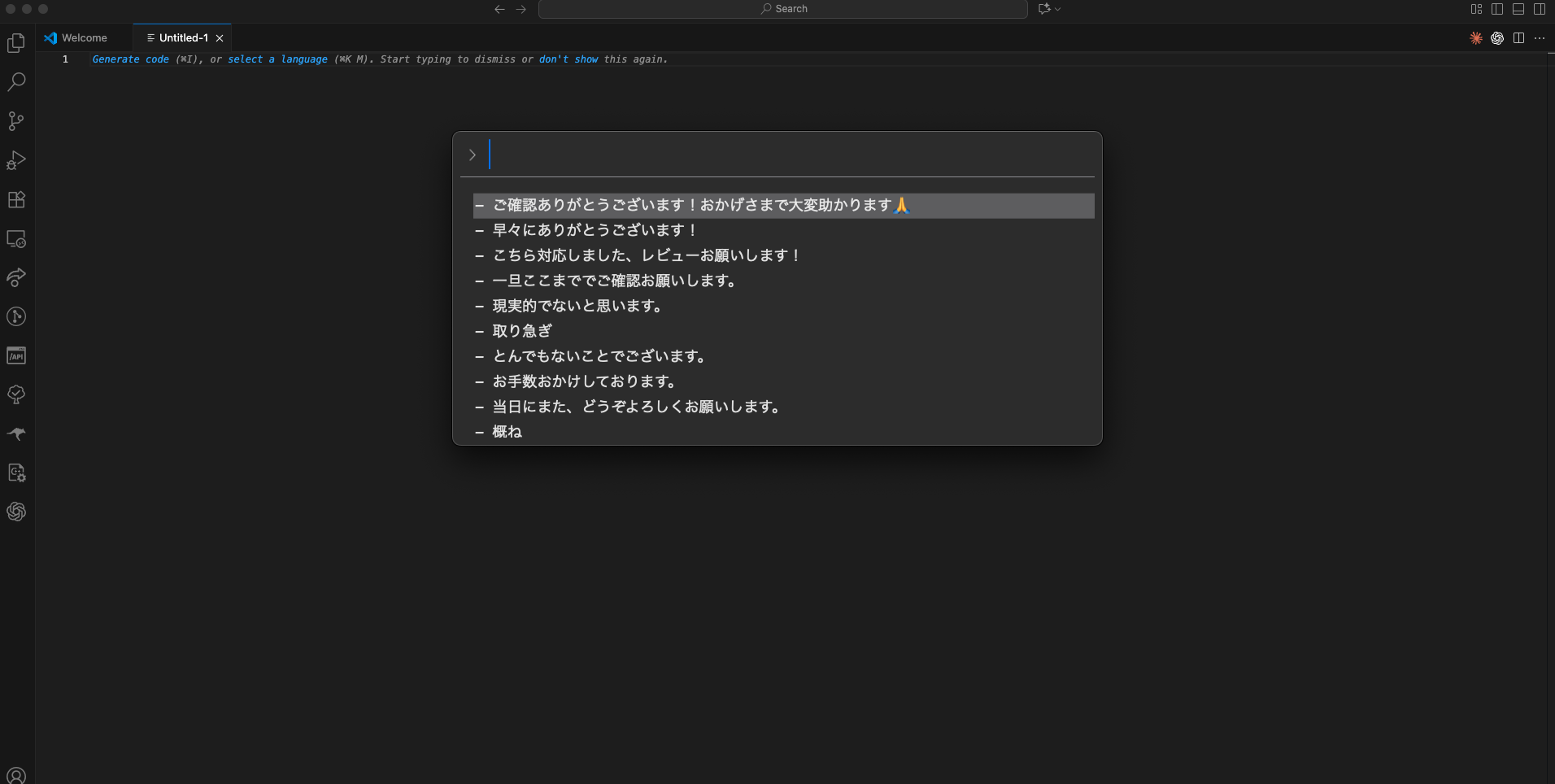This screenshot has height=784, width=1555.
Task: Select the 当日にまた、どうぞよろしく entry
Action: [784, 407]
